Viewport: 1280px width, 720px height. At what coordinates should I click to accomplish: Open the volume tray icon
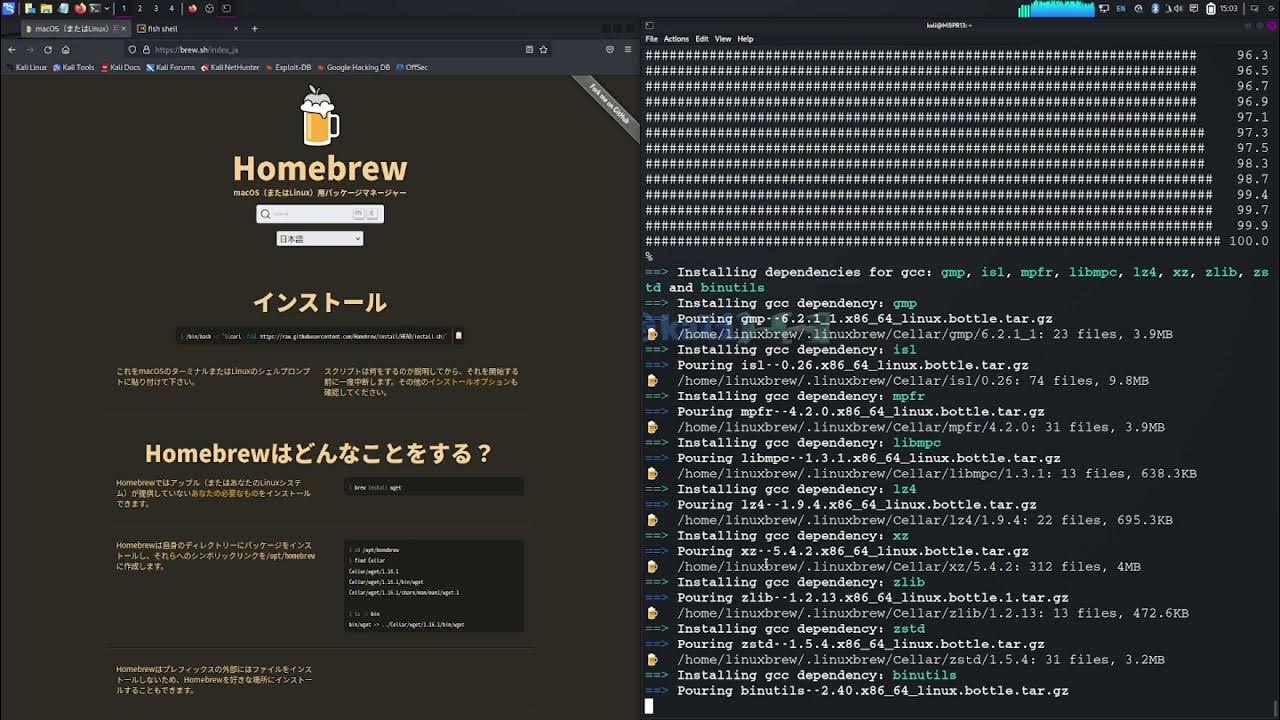point(1177,9)
